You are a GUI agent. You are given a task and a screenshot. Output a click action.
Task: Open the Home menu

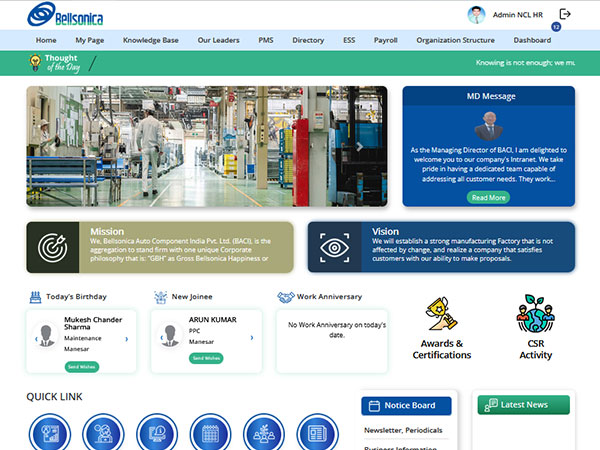click(46, 40)
